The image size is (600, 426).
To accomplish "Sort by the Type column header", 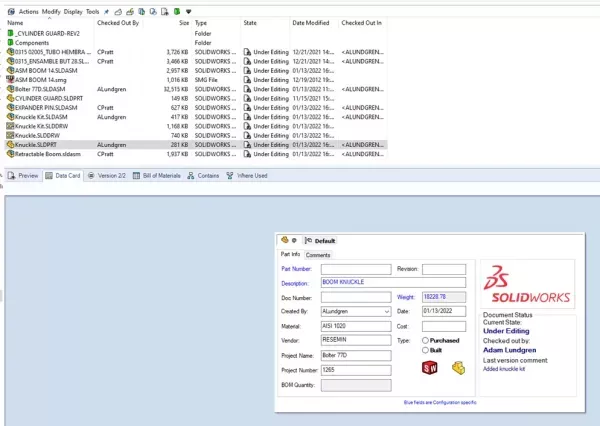I will tap(201, 23).
